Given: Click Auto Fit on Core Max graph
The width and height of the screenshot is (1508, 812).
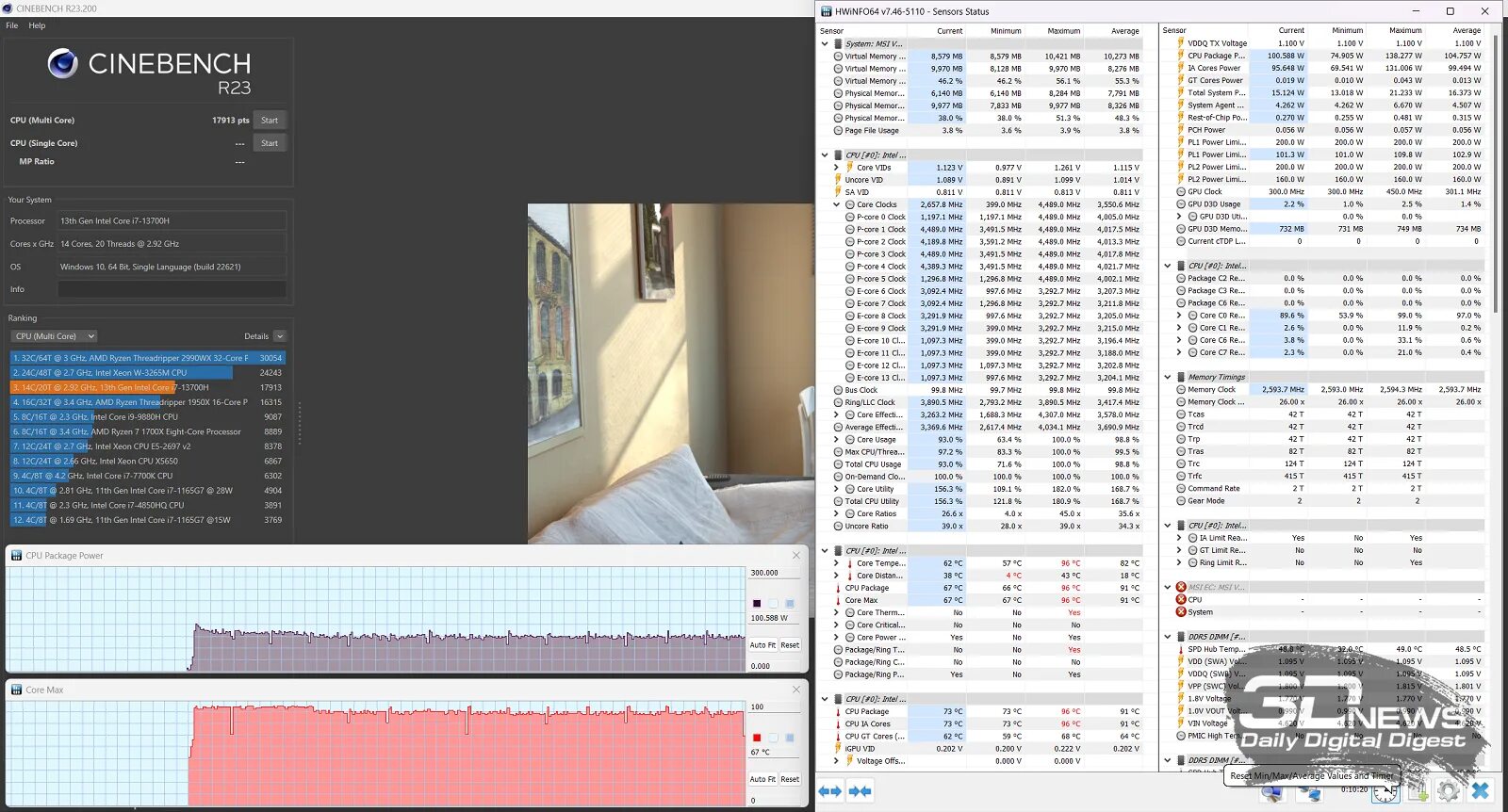Looking at the screenshot, I should pyautogui.click(x=762, y=779).
